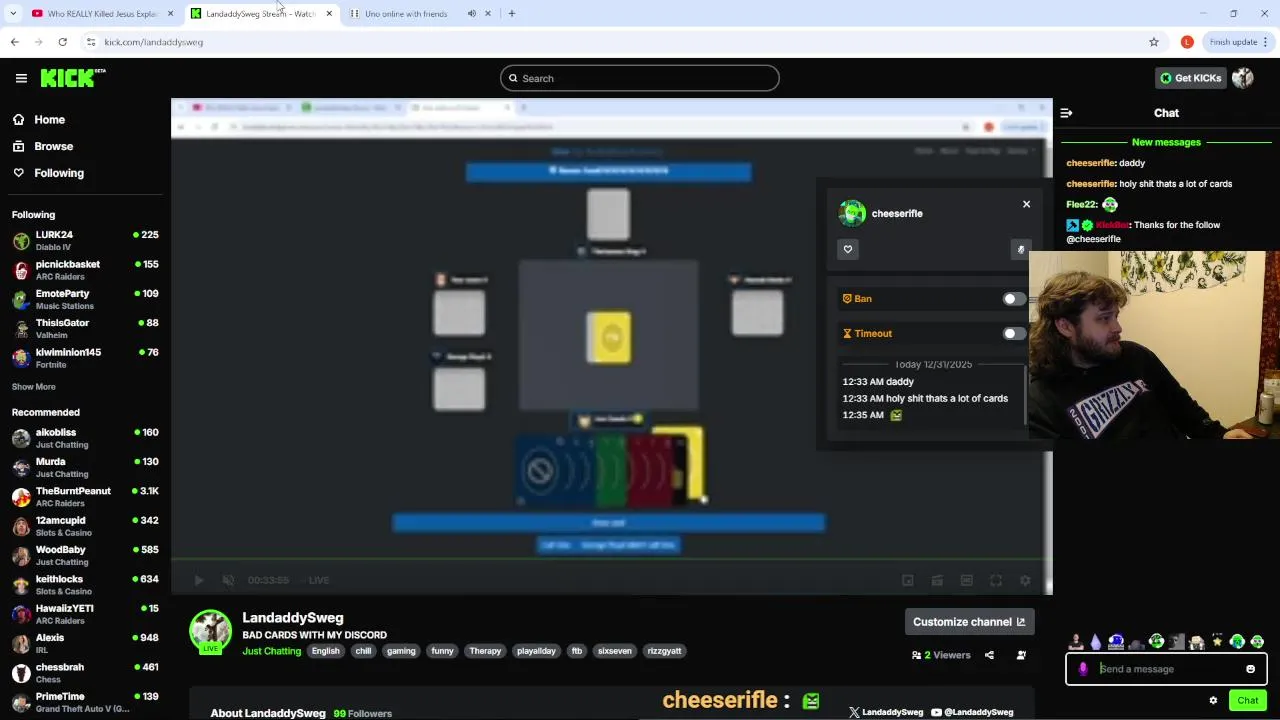The image size is (1280, 720).
Task: Expand Show more in Following list
Action: point(34,387)
